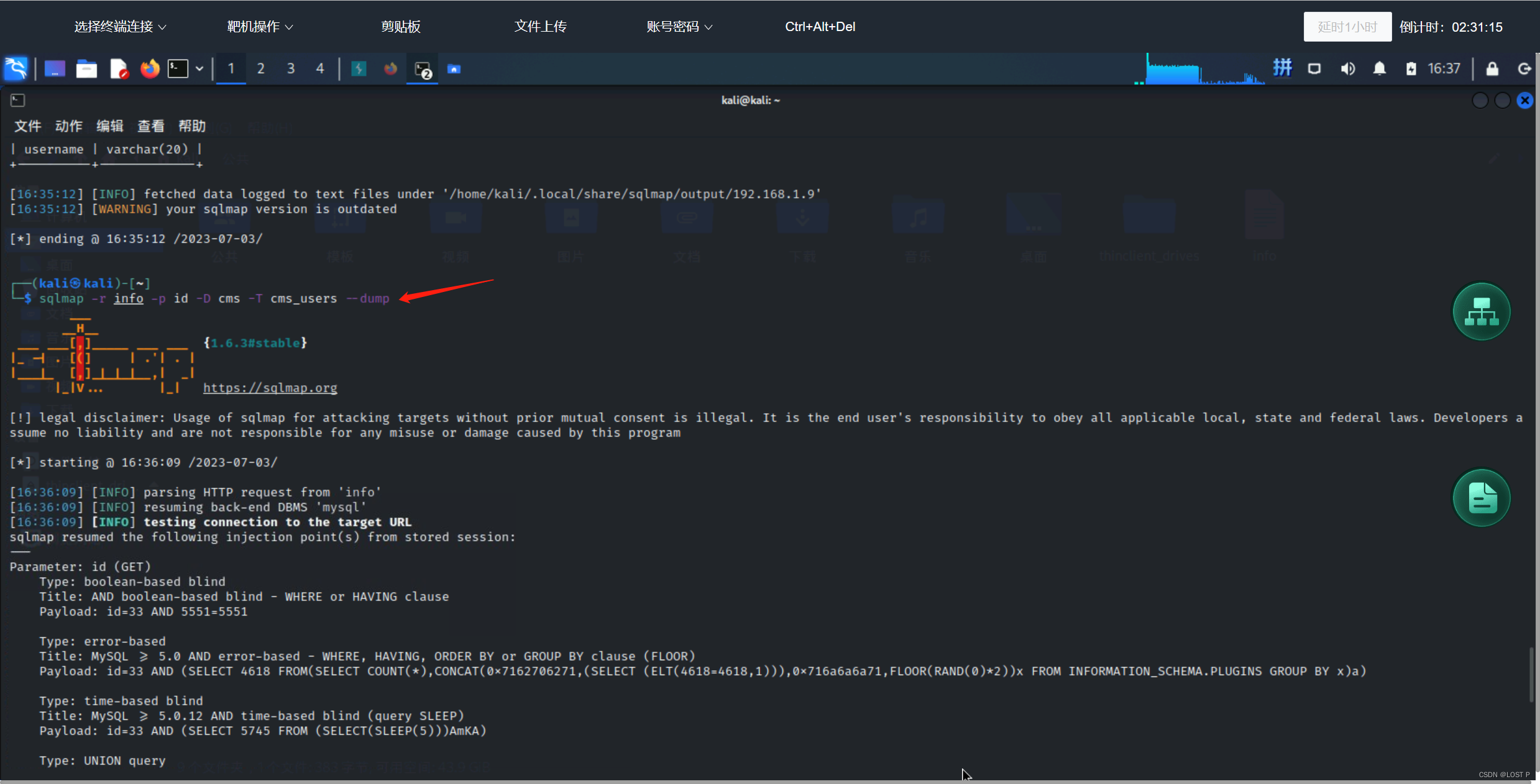1540x784 pixels.
Task: Click 'ending @ 16:35:12' line
Action: click(x=136, y=239)
